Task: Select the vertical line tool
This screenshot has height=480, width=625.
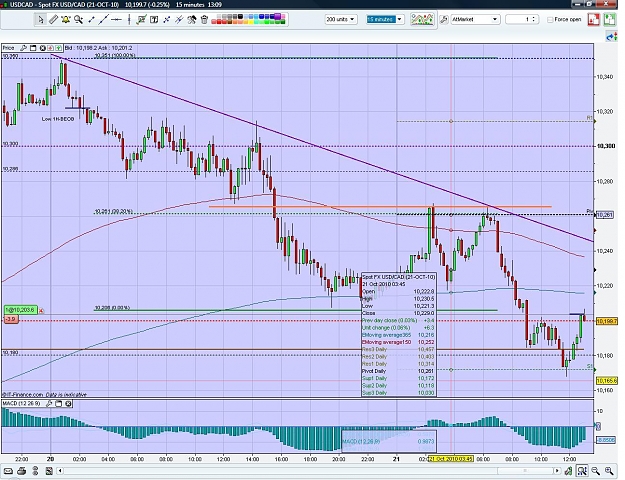Action: click(129, 19)
